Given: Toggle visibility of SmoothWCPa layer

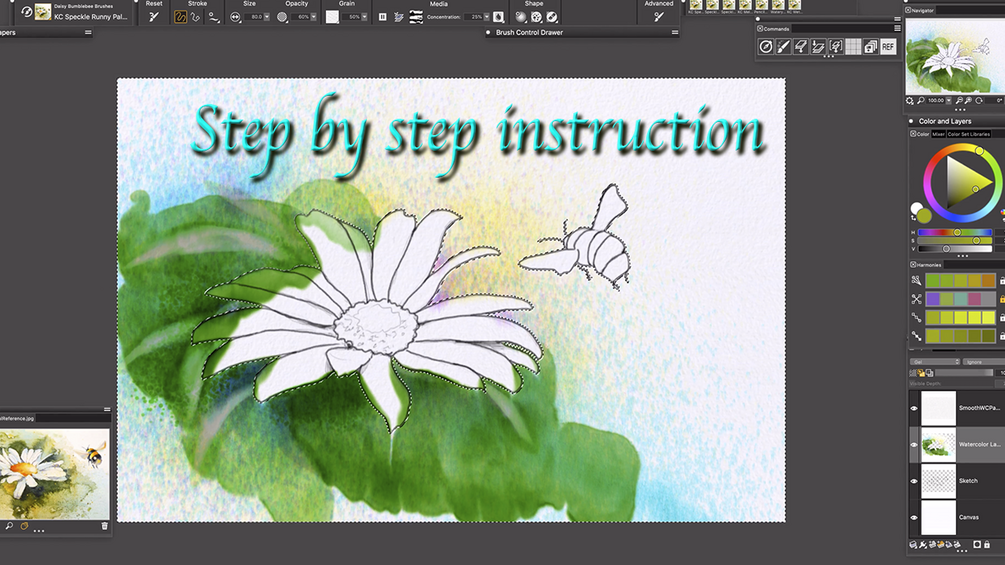Looking at the screenshot, I should pos(914,408).
